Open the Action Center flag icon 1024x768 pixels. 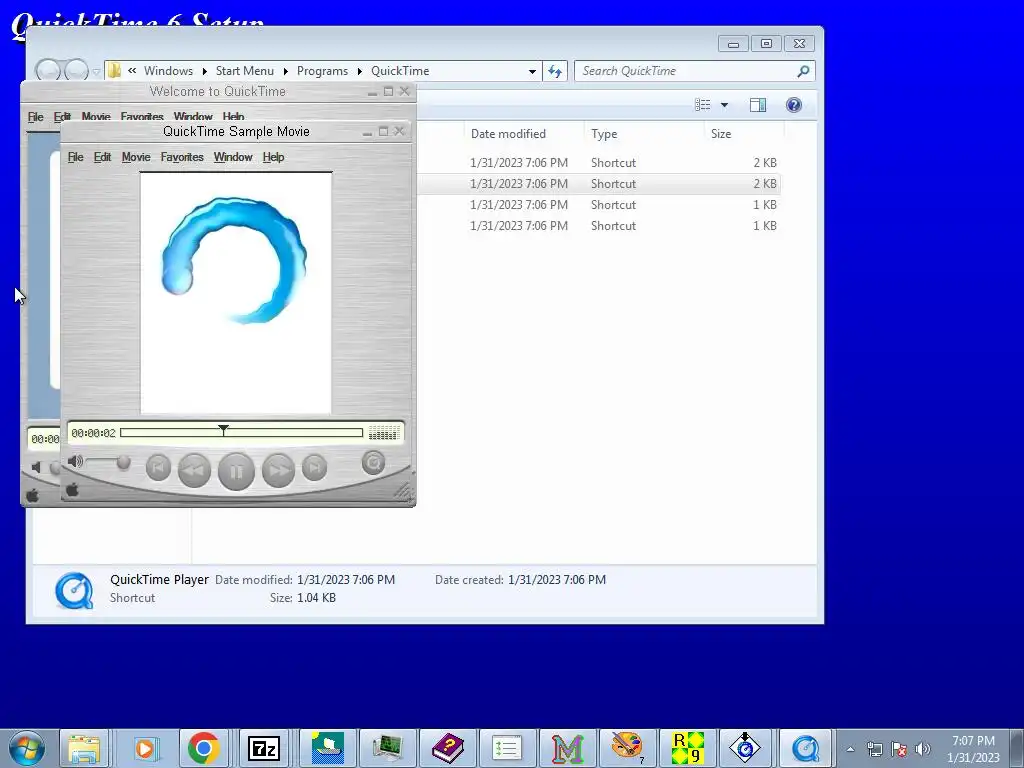click(x=899, y=749)
